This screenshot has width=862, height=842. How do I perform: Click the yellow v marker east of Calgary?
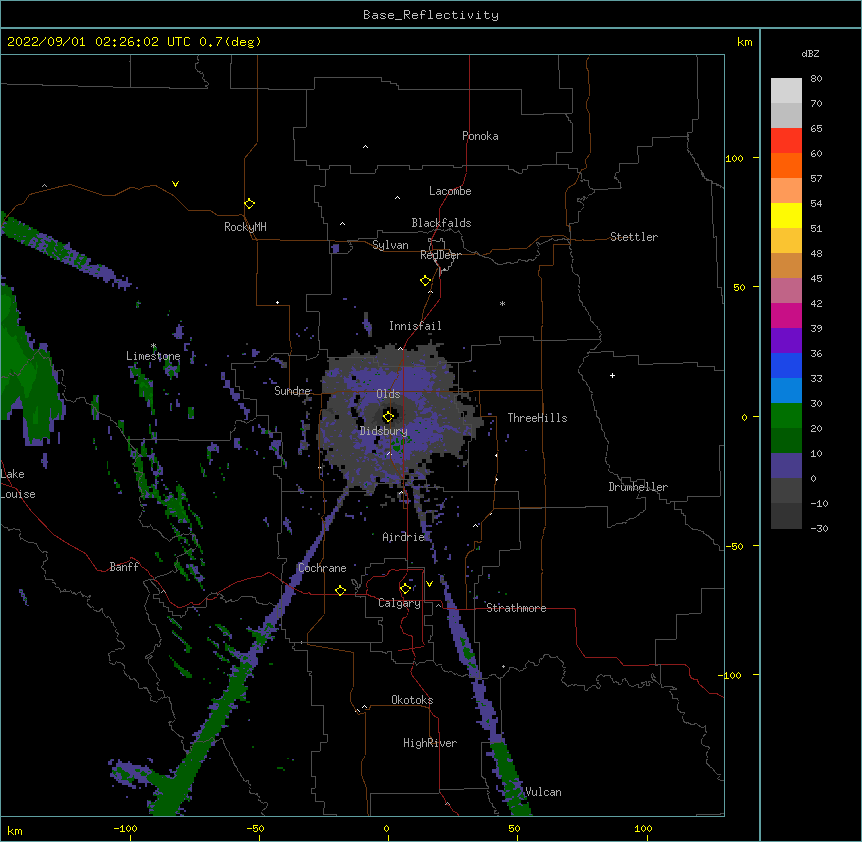[429, 584]
